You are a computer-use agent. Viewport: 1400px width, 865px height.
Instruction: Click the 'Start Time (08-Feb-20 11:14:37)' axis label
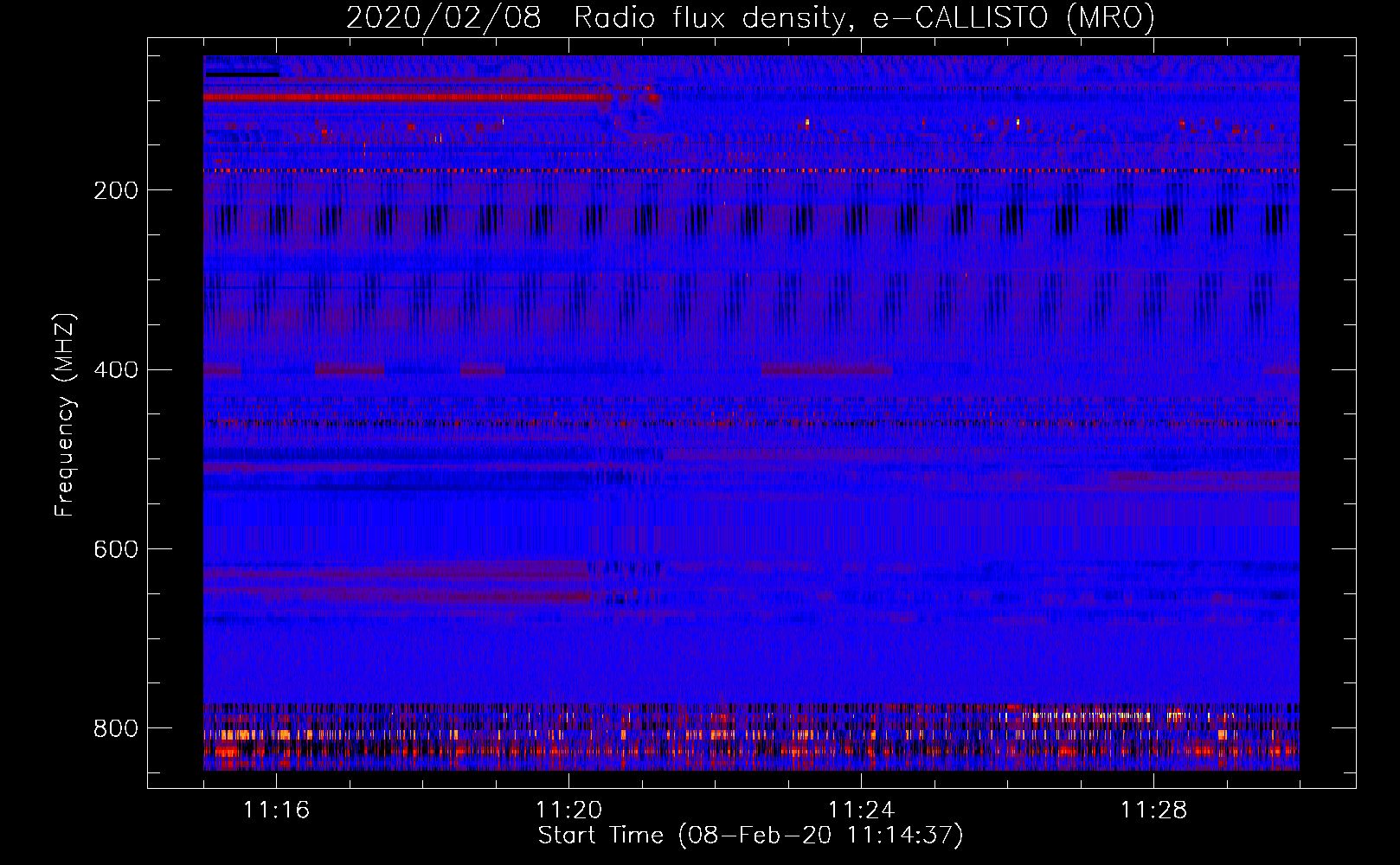[750, 836]
